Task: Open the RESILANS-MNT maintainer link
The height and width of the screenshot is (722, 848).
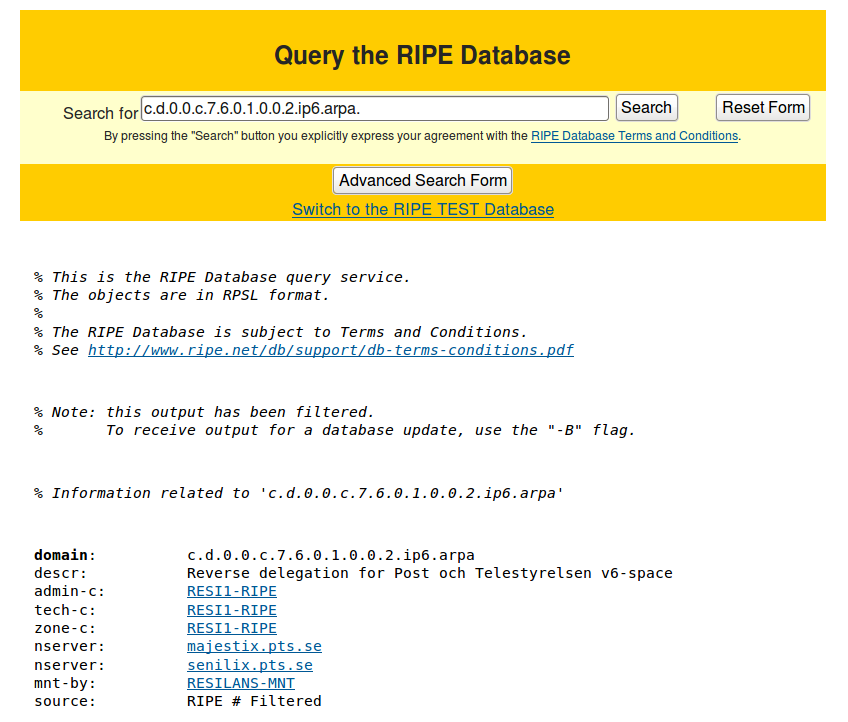Action: pos(241,684)
